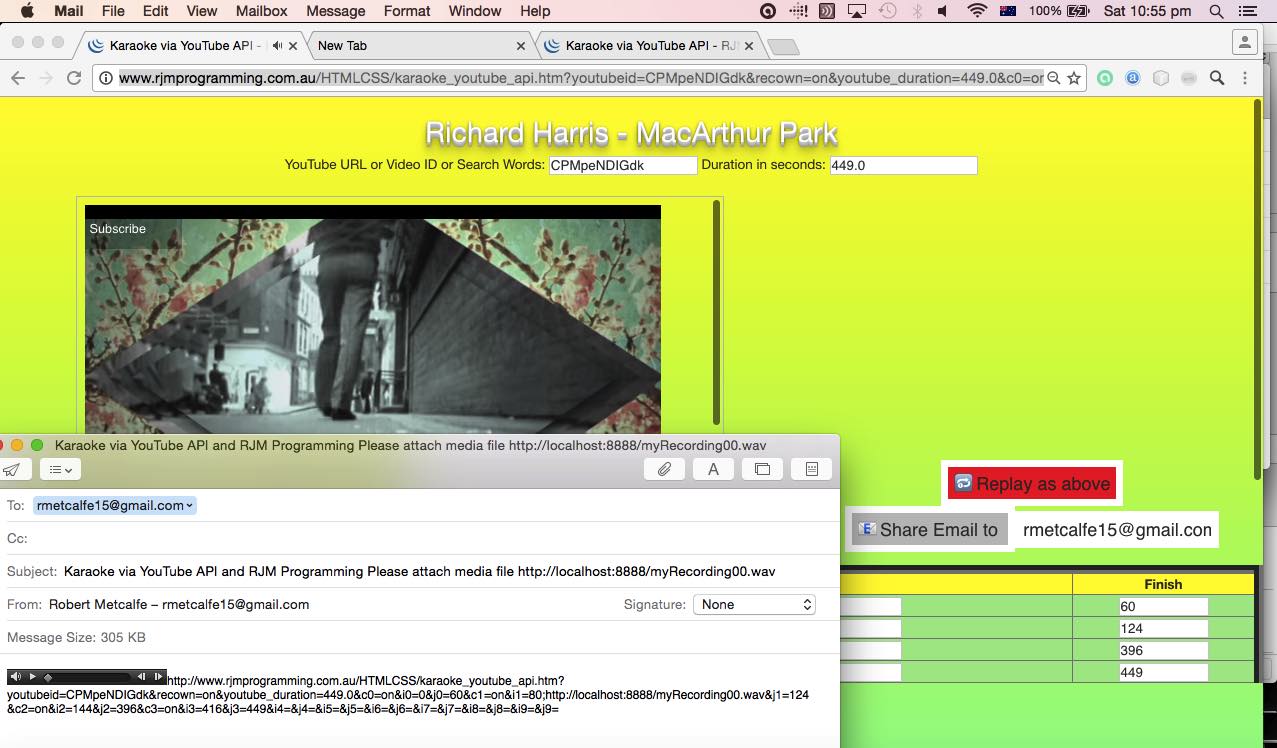Click the embedded audio player progress slider

(x=88, y=677)
